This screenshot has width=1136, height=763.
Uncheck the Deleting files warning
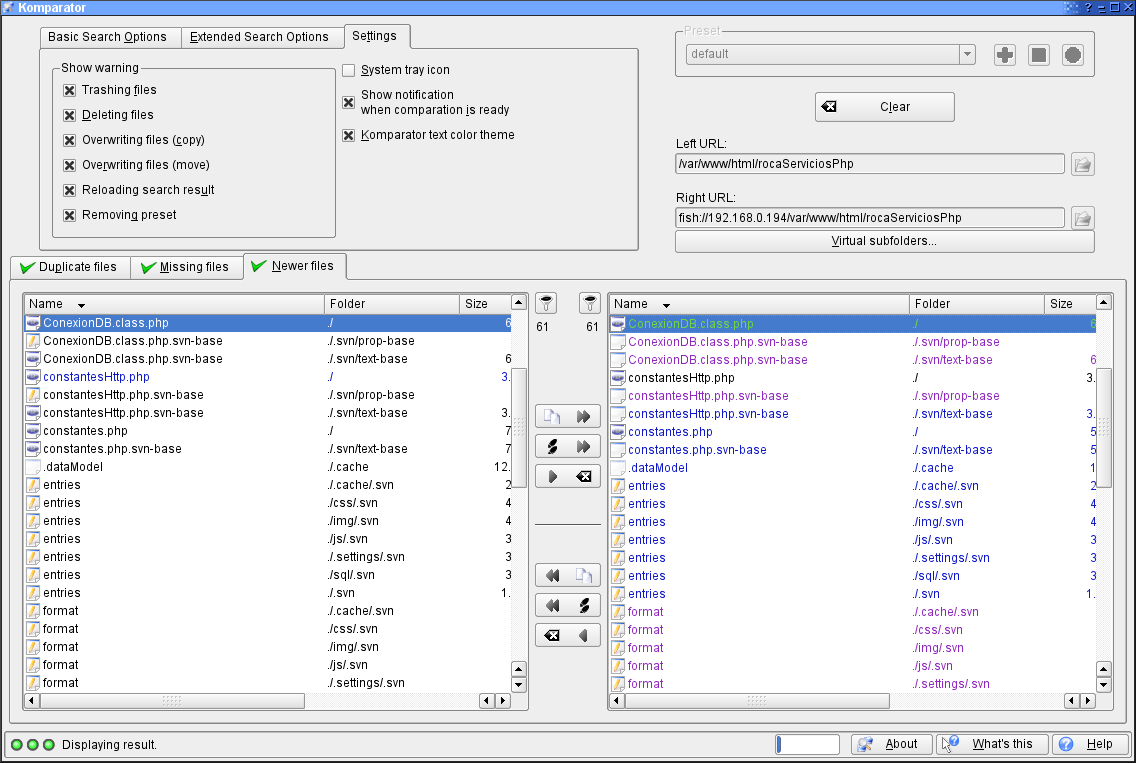[x=70, y=115]
